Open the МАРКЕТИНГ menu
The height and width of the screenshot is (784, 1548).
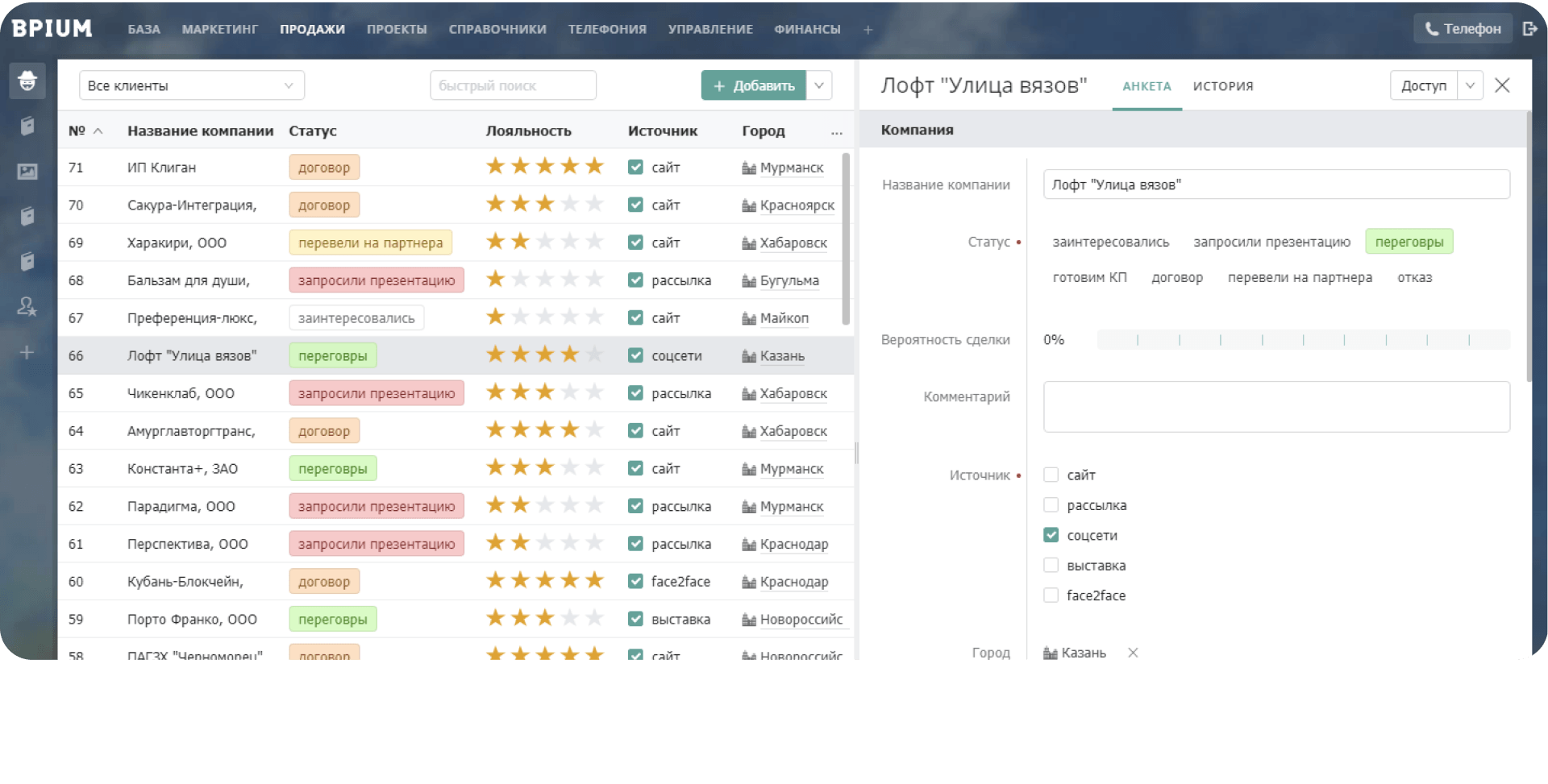pyautogui.click(x=220, y=29)
